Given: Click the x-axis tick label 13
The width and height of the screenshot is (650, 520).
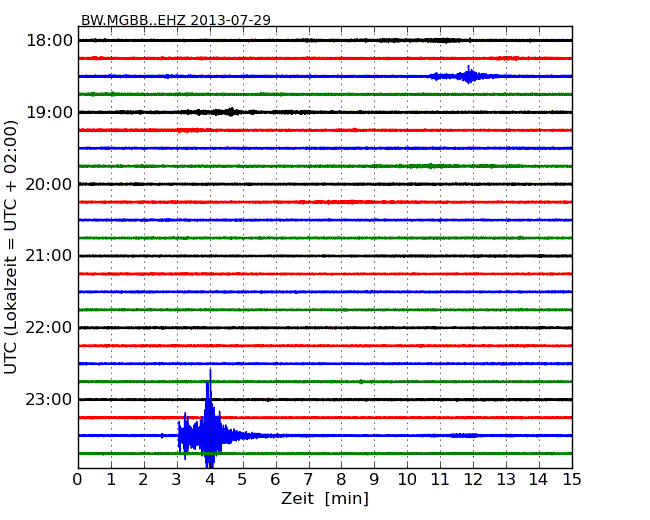Looking at the screenshot, I should click(506, 479).
